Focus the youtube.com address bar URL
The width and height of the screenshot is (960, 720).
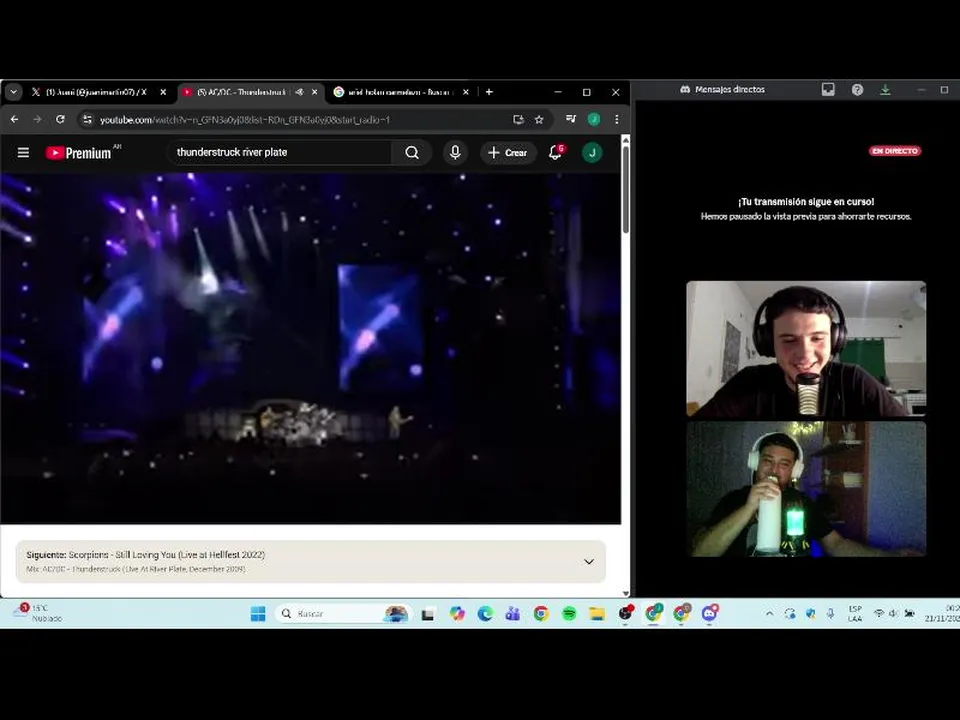point(245,120)
